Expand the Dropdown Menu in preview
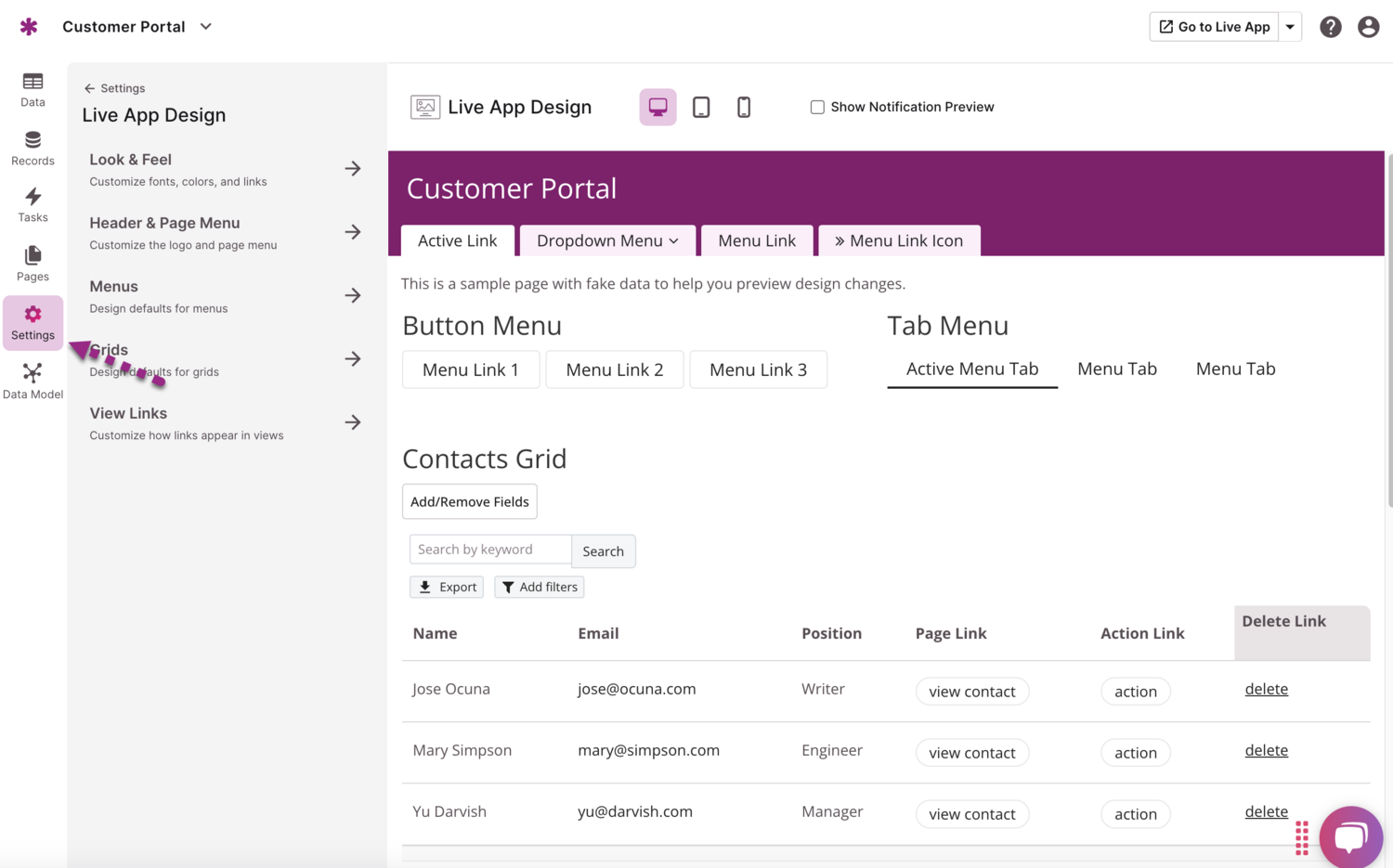 [x=607, y=240]
